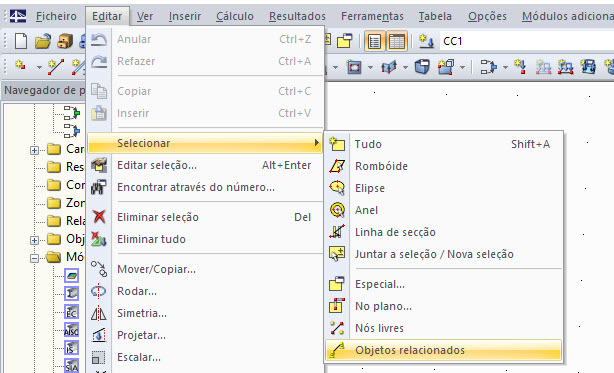This screenshot has width=614, height=373.
Task: Click the Elipse selection icon
Action: tap(337, 188)
